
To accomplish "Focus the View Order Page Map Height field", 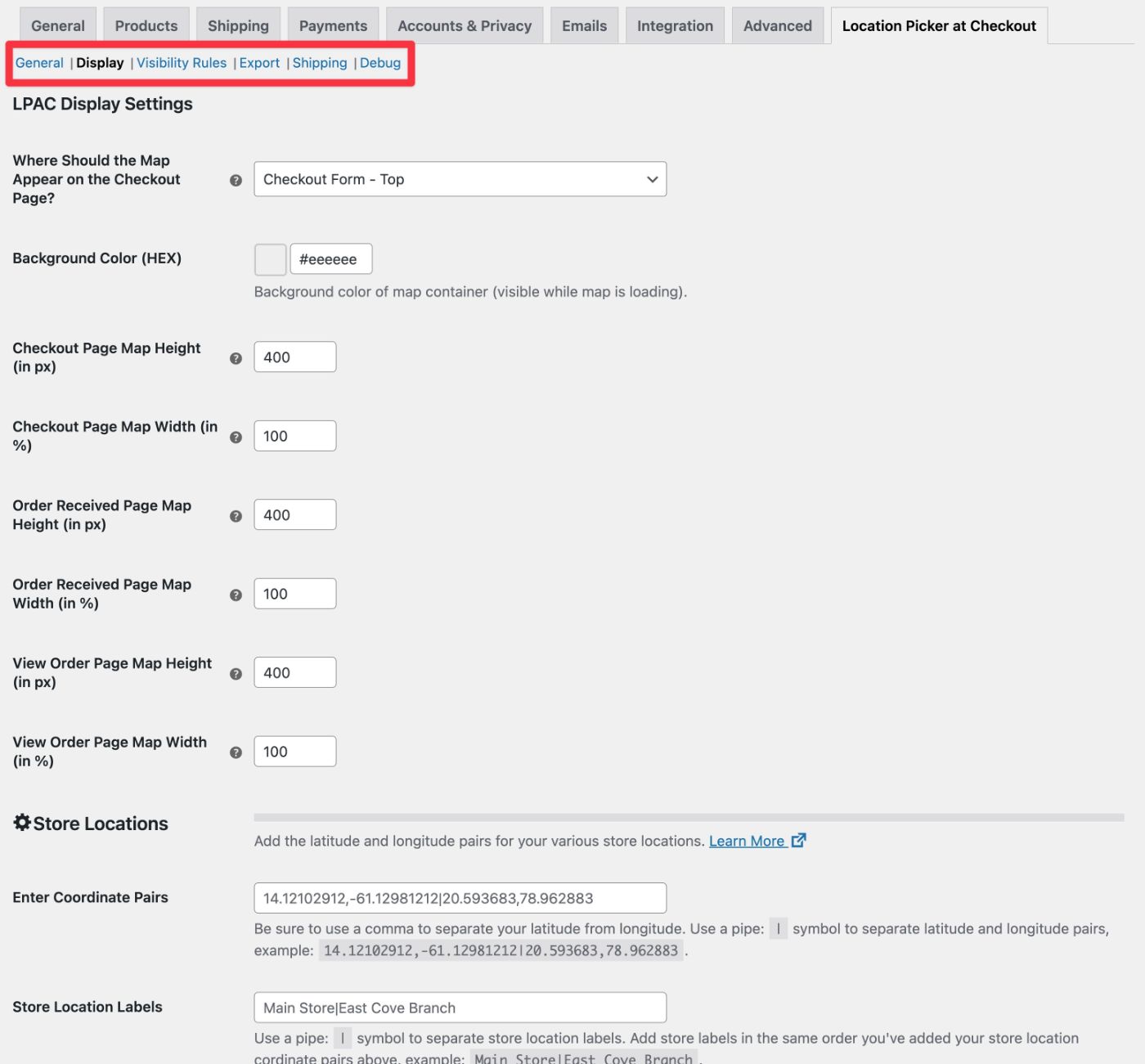I will click(x=295, y=672).
